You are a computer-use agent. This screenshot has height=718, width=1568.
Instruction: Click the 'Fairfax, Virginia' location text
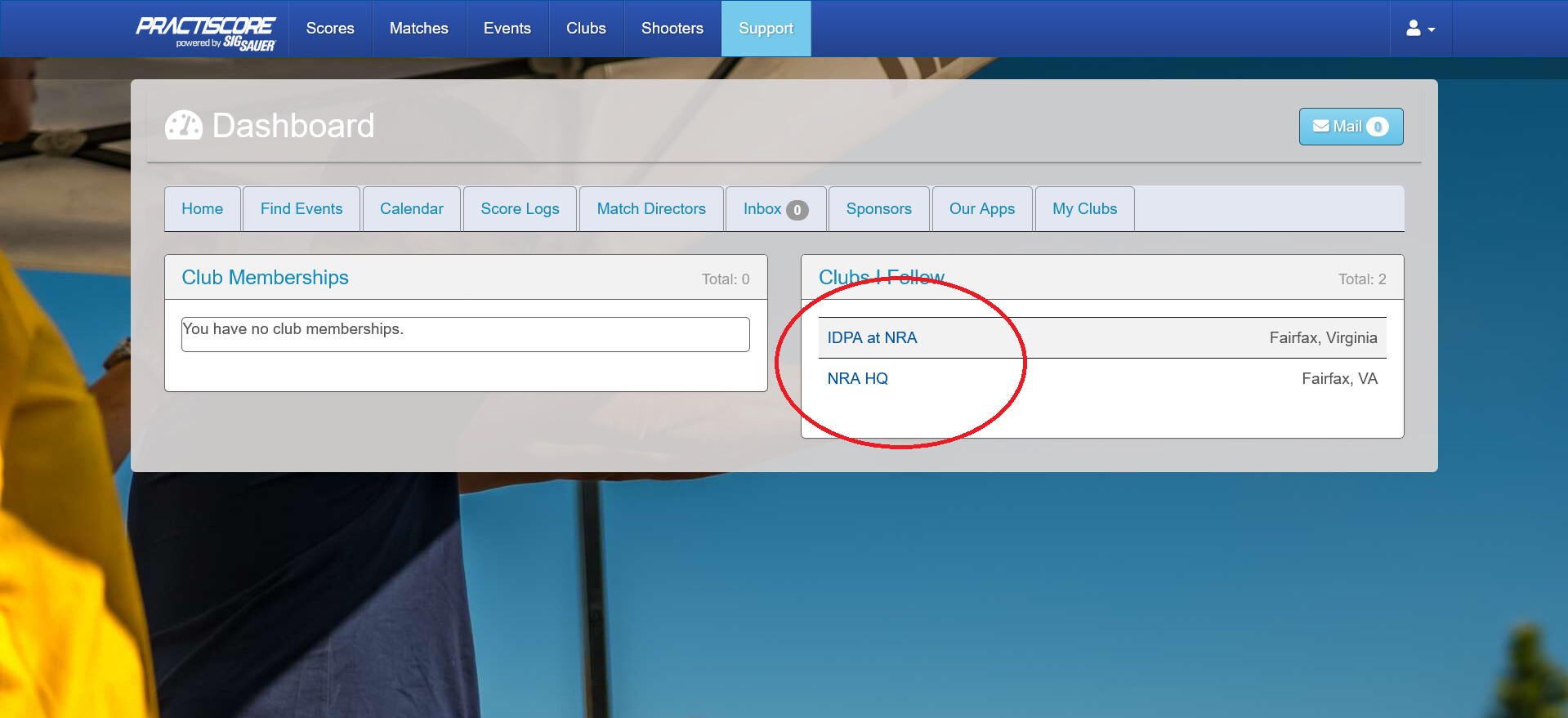pos(1323,338)
